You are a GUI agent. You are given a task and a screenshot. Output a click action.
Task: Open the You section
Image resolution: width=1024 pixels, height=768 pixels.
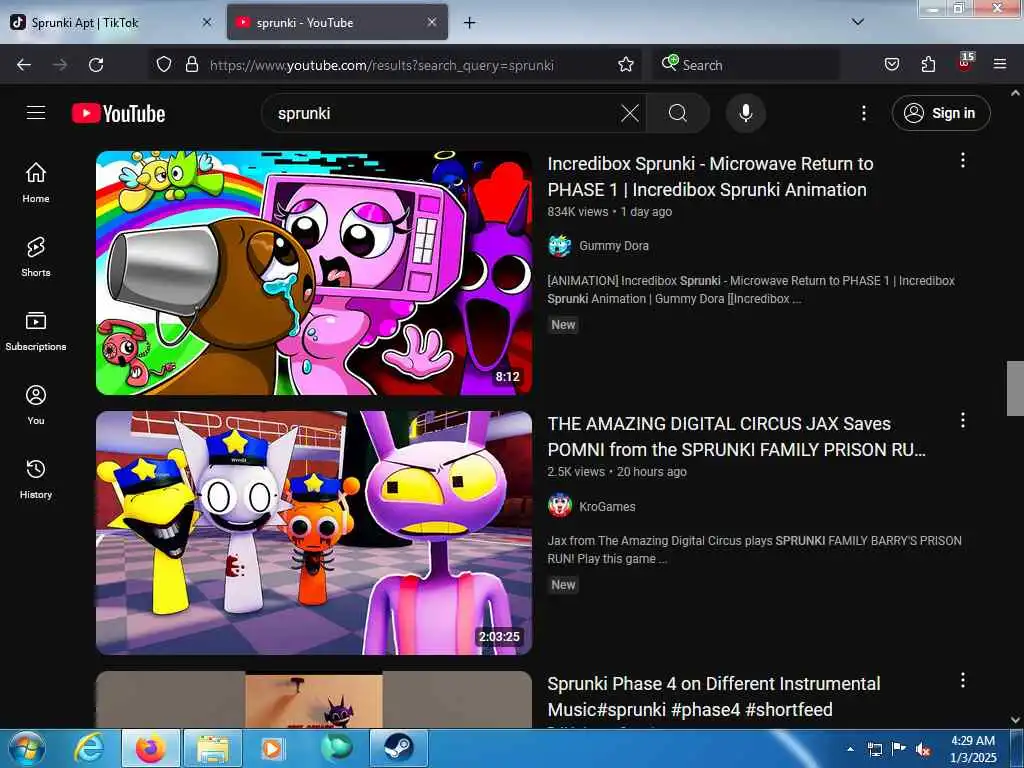point(36,405)
